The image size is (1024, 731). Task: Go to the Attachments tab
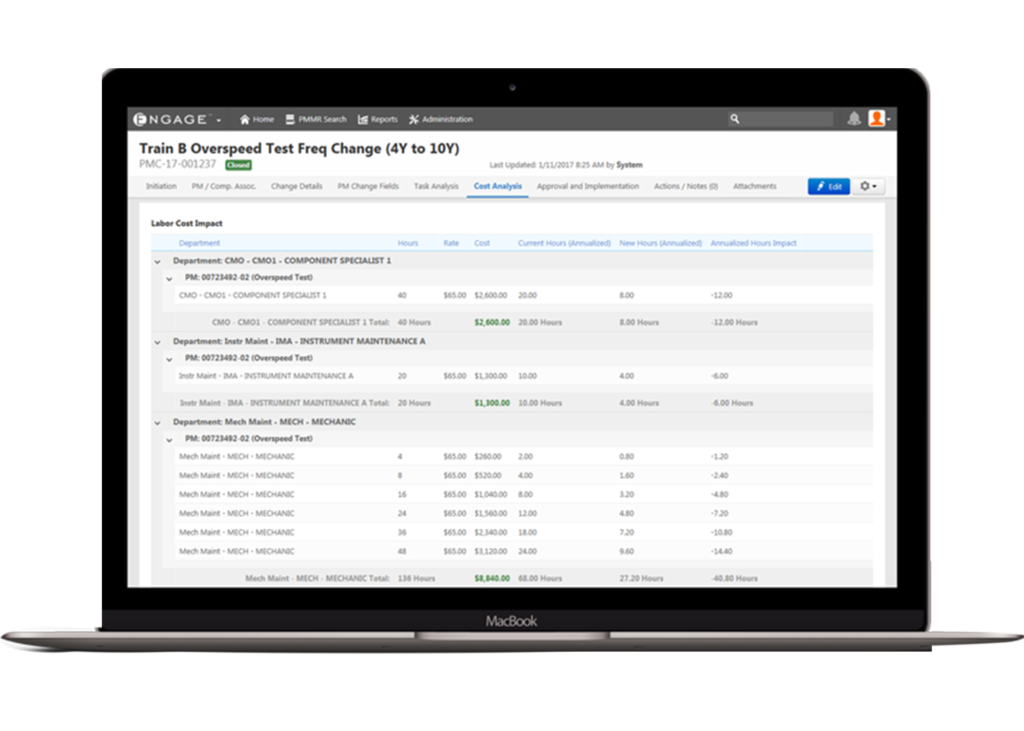click(x=754, y=186)
